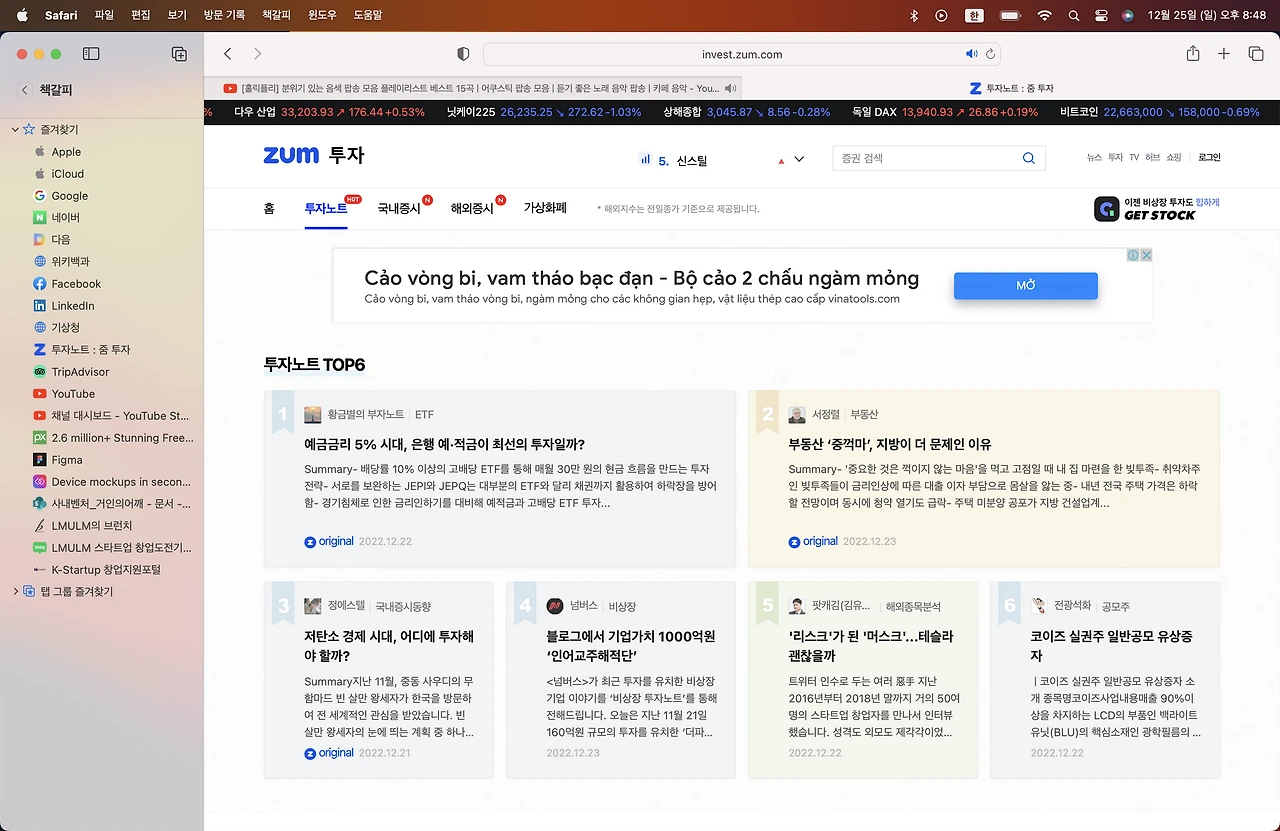This screenshot has width=1280, height=831.
Task: Click the magnifier icon in 증권 검색 box
Action: 1029,158
